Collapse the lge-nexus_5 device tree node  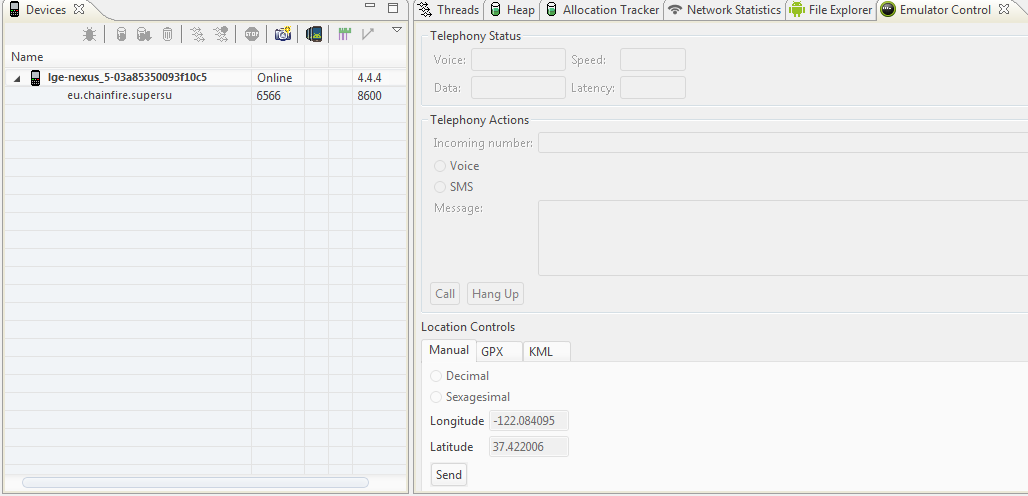click(x=17, y=78)
